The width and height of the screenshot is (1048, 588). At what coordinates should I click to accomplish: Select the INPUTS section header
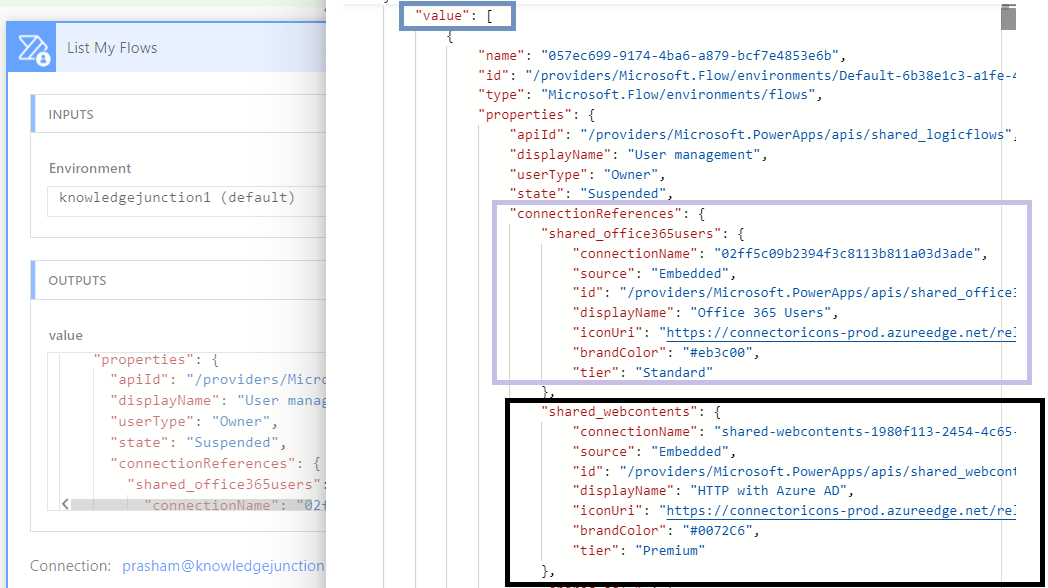coord(71,114)
